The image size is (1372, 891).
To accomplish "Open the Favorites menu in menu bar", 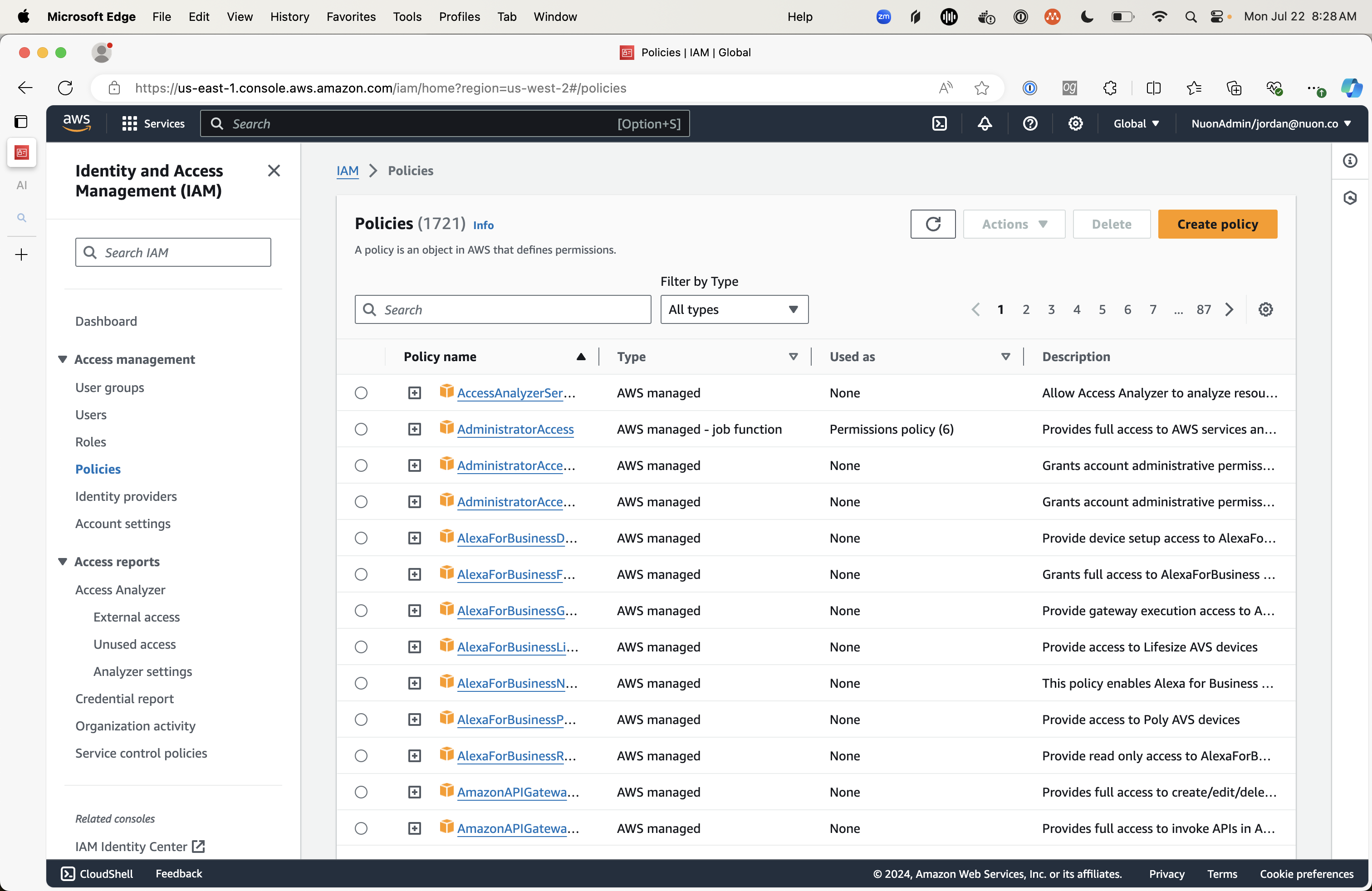I will [351, 17].
